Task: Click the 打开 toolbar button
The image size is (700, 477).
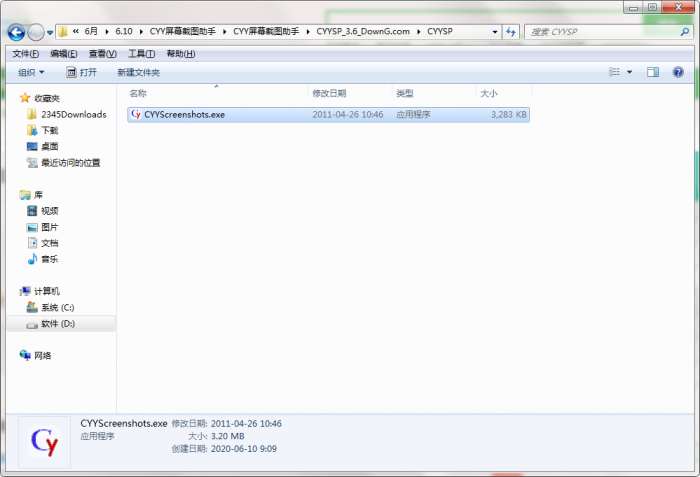Action: coord(81,72)
